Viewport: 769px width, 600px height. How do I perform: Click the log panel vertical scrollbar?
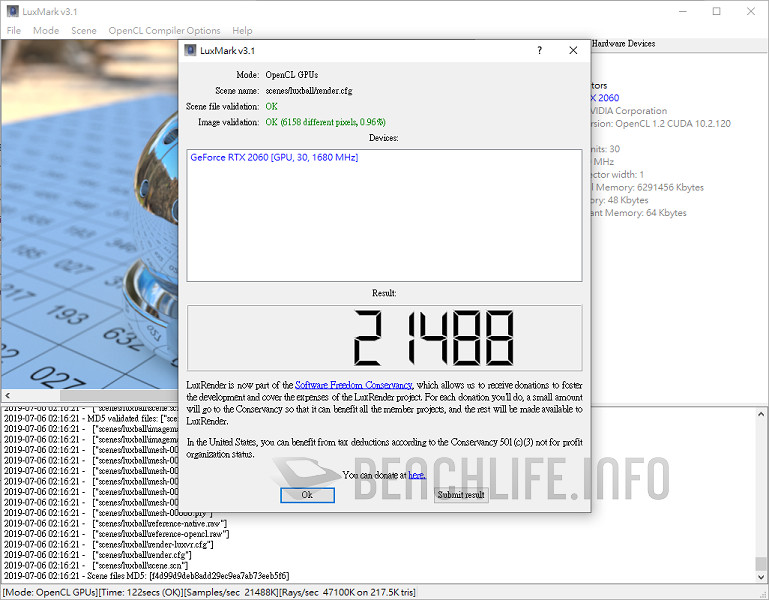click(x=762, y=490)
